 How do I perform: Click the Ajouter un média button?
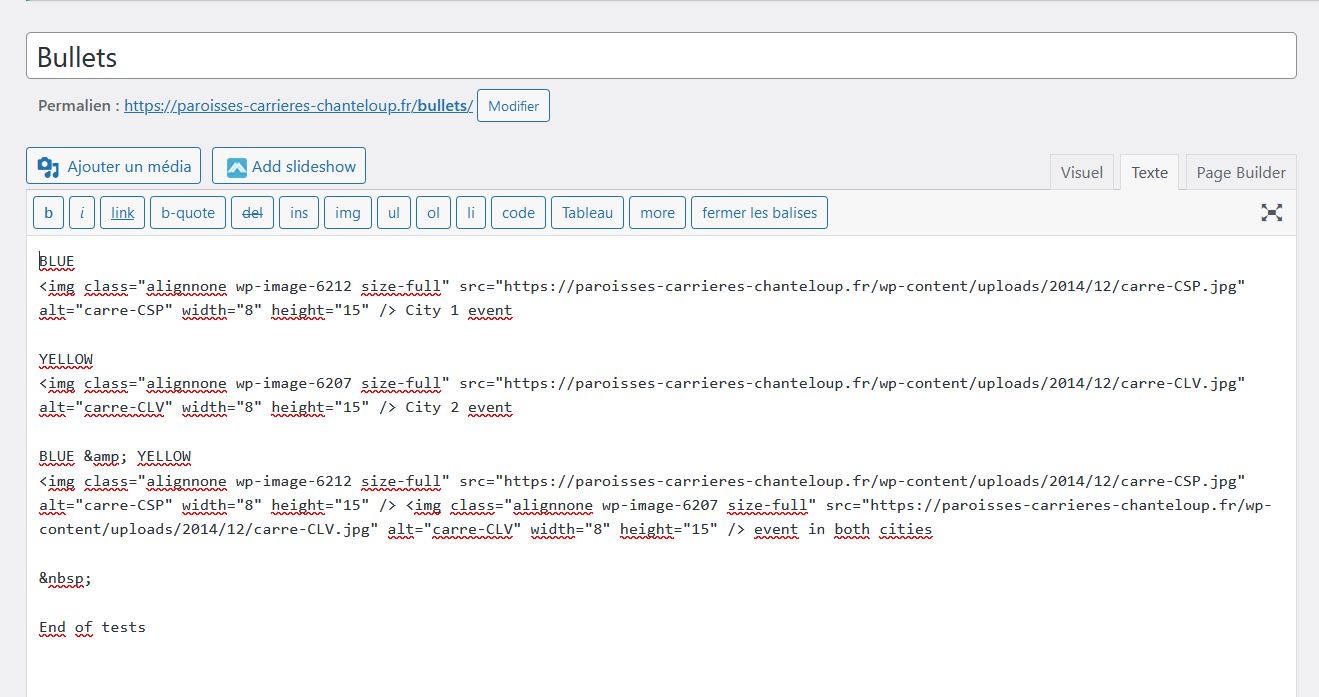pyautogui.click(x=114, y=166)
